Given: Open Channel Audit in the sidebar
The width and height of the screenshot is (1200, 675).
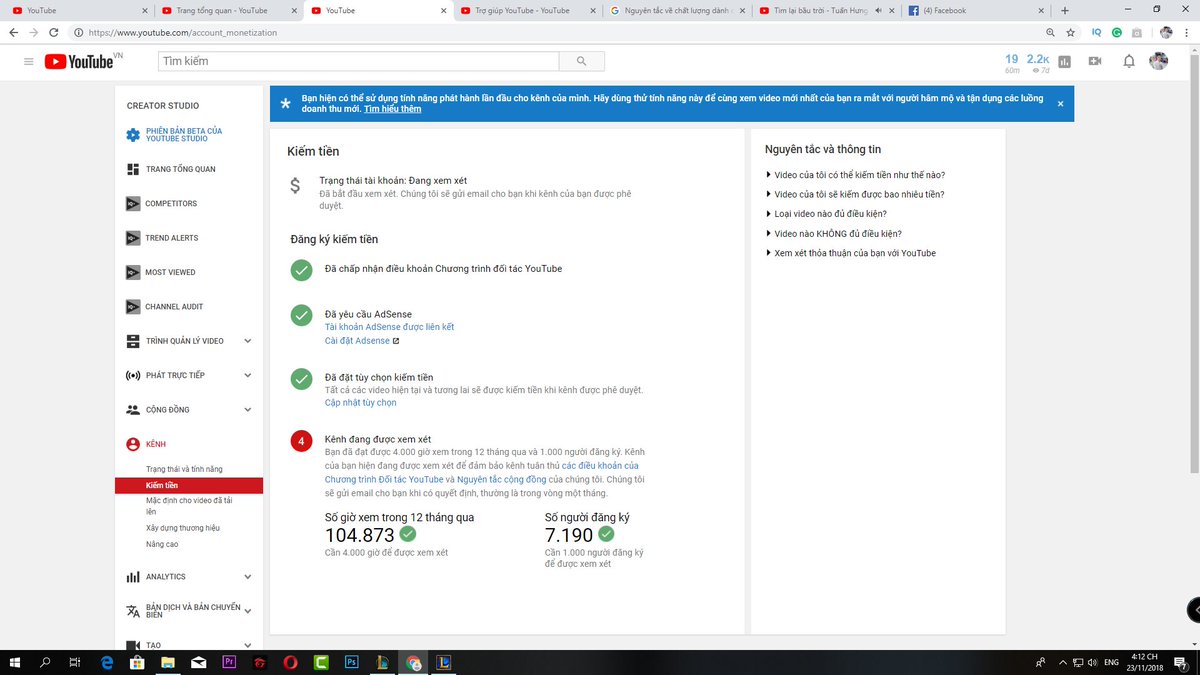Looking at the screenshot, I should 172,306.
